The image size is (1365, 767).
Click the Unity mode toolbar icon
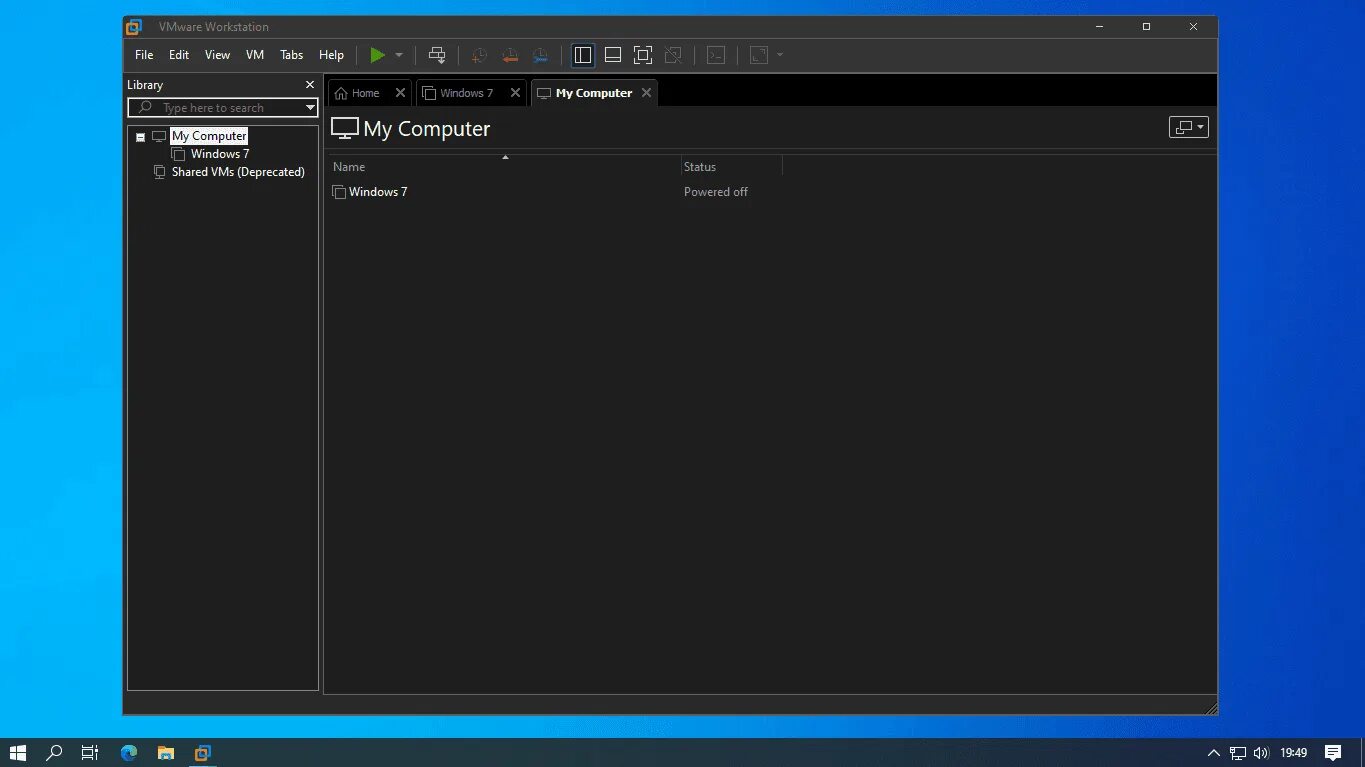[673, 55]
